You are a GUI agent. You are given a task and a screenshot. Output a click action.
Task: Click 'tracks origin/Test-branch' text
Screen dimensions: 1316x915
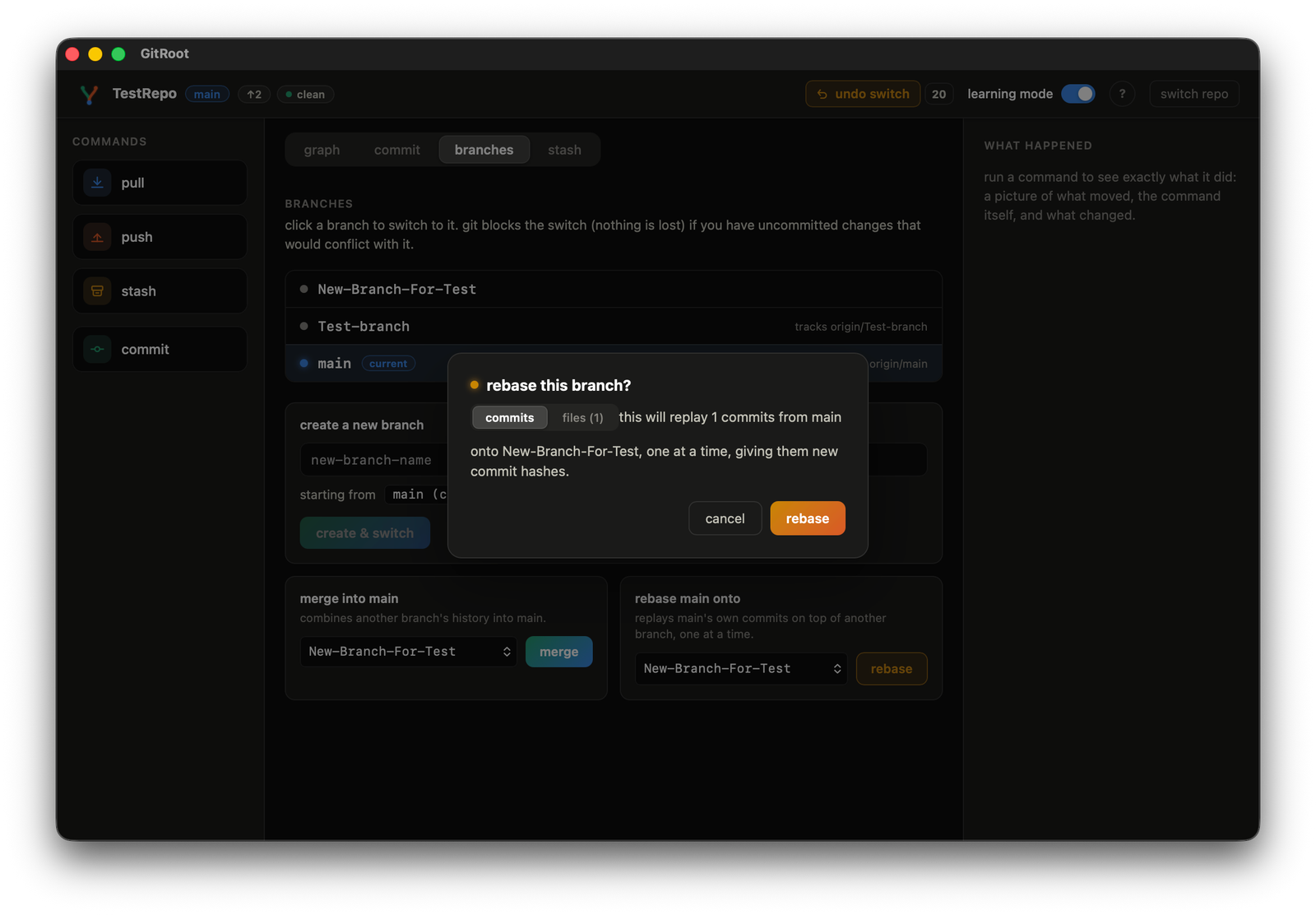coord(861,327)
